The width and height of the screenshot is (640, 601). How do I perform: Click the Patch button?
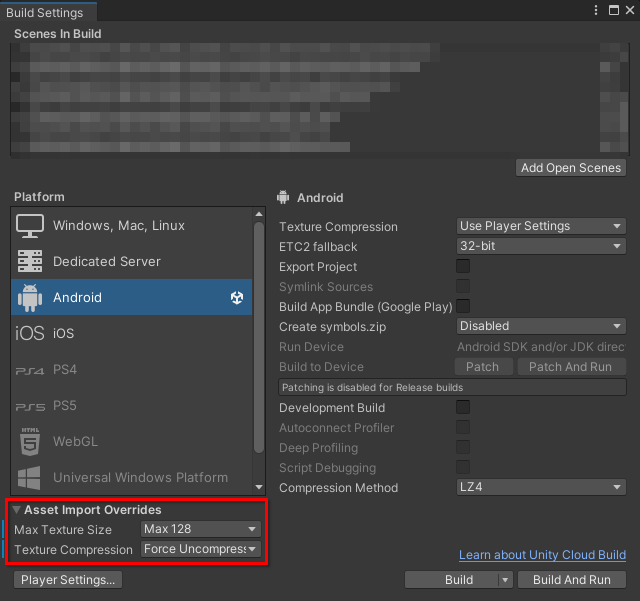coord(484,367)
